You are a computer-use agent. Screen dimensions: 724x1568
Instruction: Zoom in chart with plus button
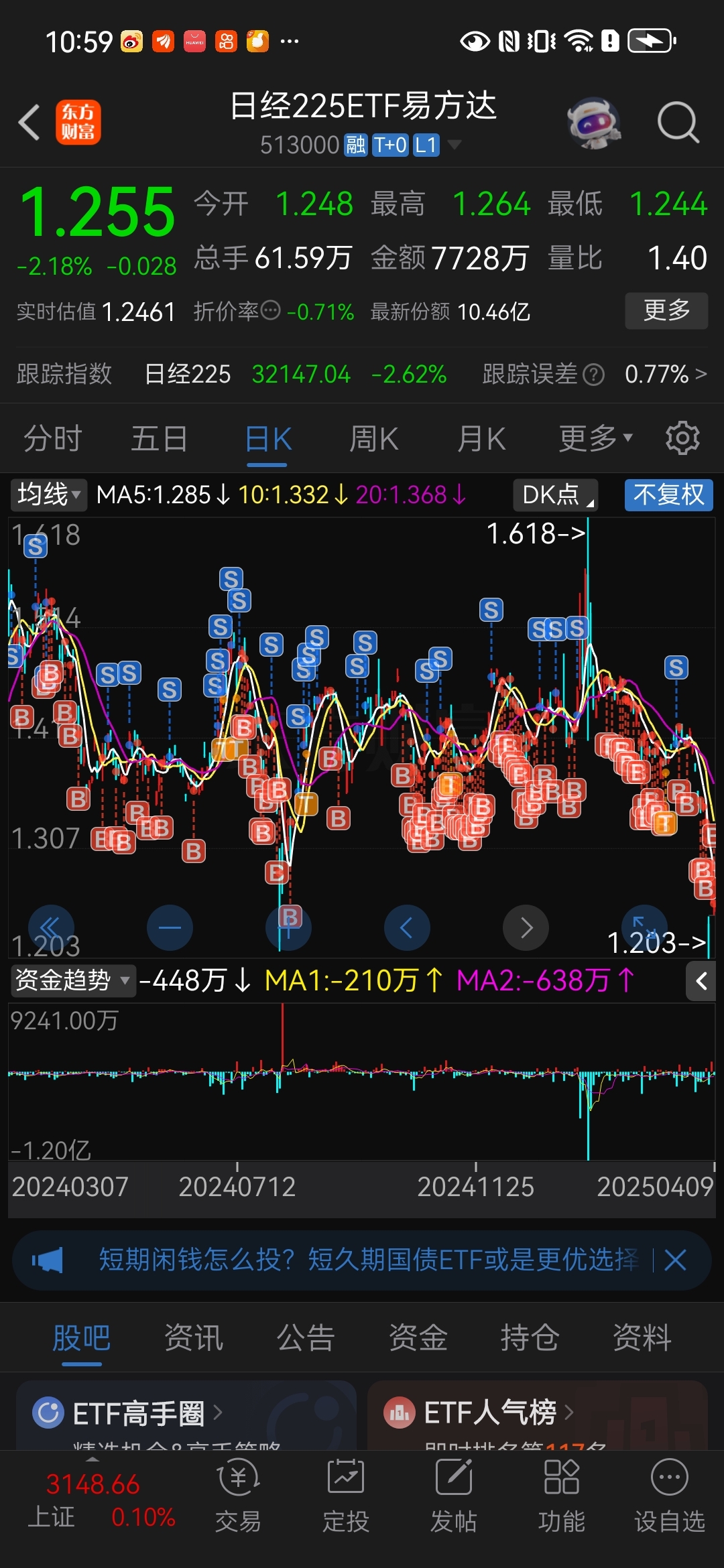(x=288, y=927)
